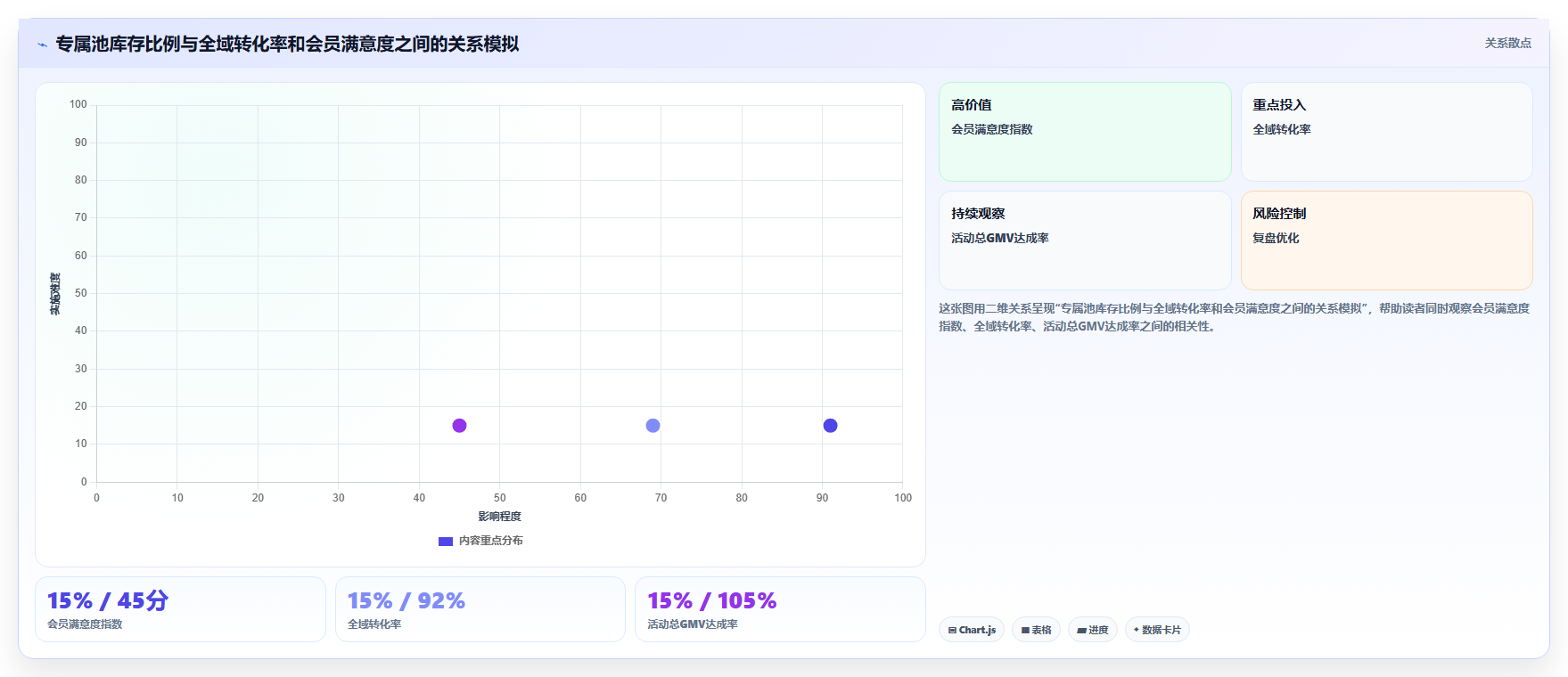Click the chart heading 专属池库存比例与全域转化率…
Viewport: 1568px width, 677px height.
pos(287,44)
